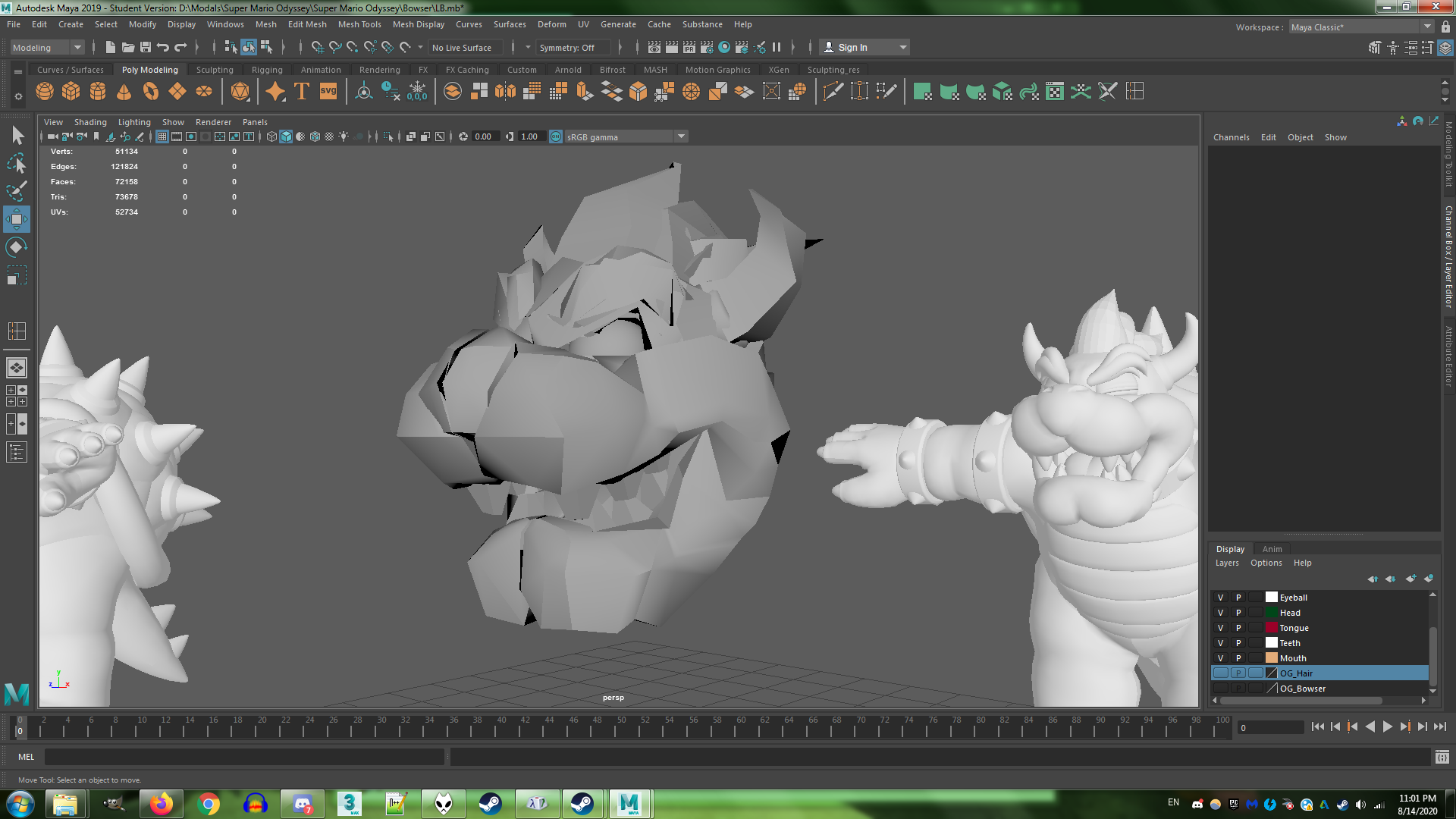
Task: Pick the arrow Select tool
Action: (x=17, y=135)
